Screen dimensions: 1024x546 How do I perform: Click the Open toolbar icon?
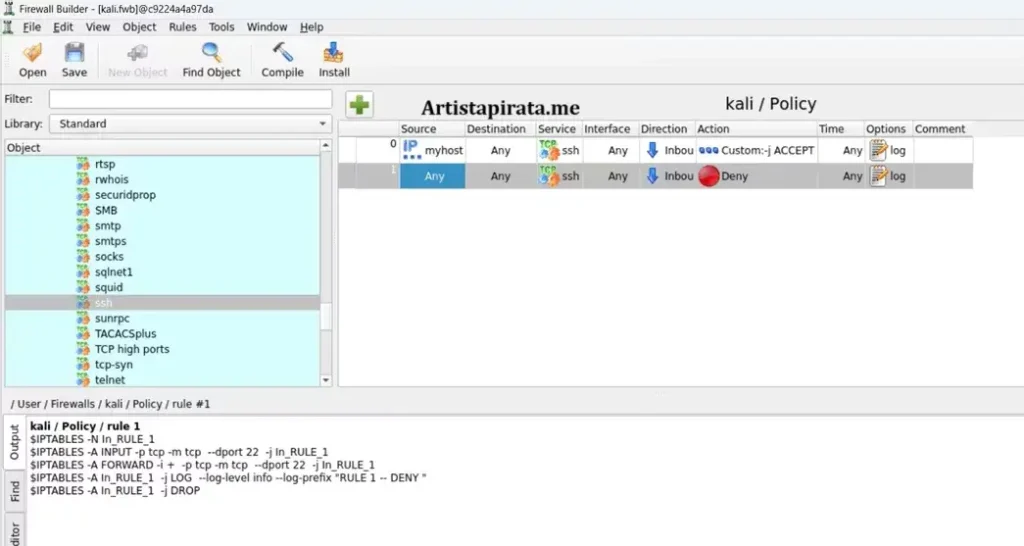point(32,53)
